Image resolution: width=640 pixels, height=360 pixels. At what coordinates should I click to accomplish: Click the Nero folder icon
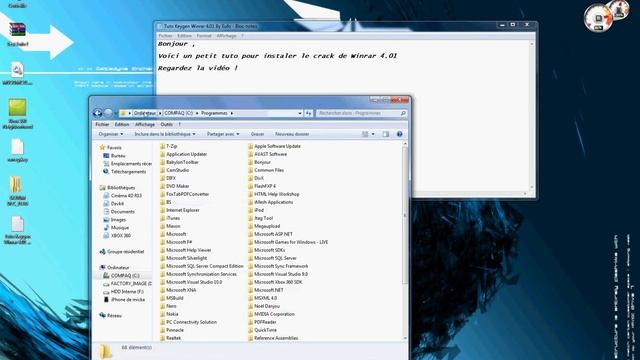162,306
